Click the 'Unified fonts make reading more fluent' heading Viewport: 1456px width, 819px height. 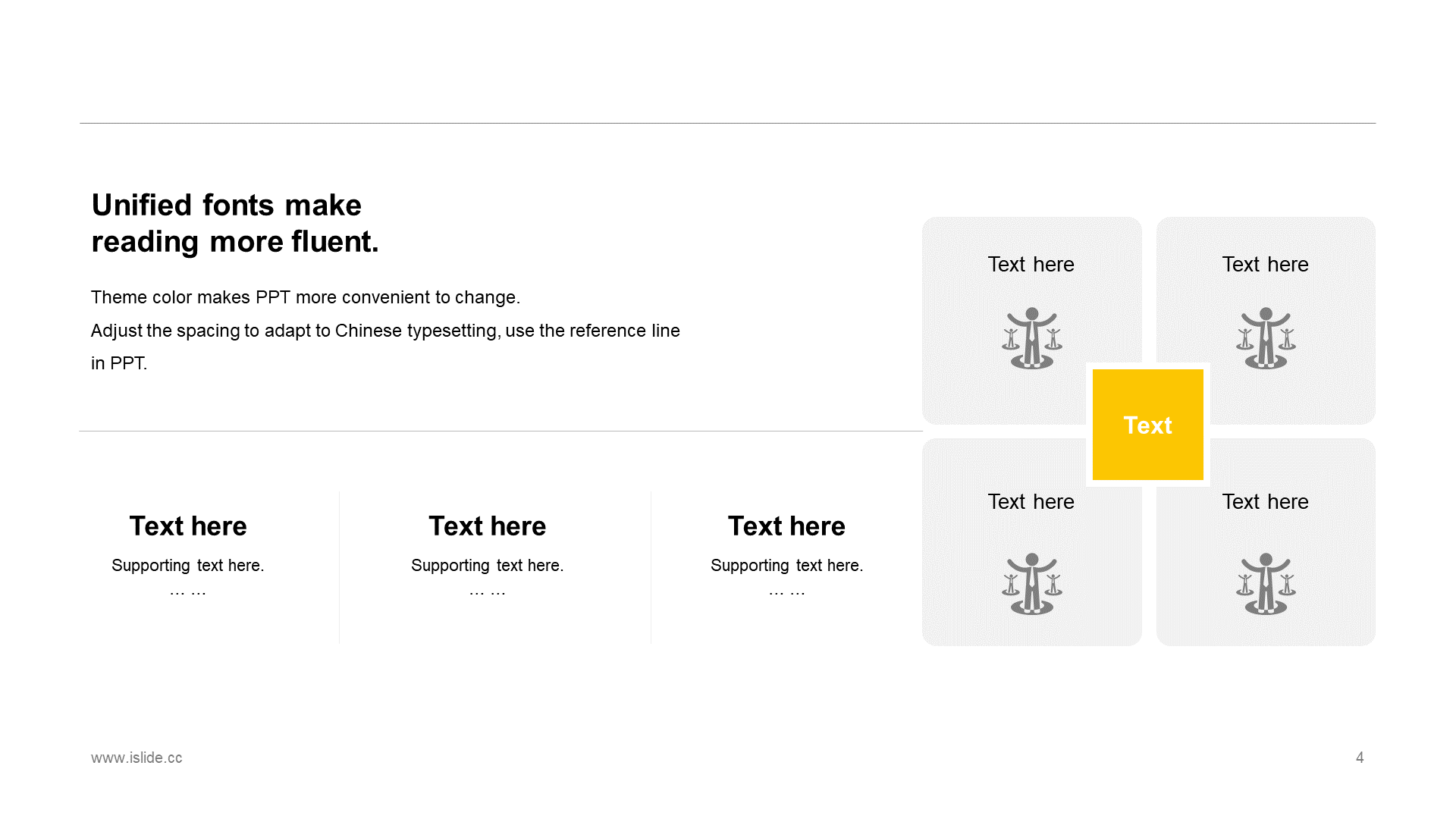pyautogui.click(x=235, y=223)
